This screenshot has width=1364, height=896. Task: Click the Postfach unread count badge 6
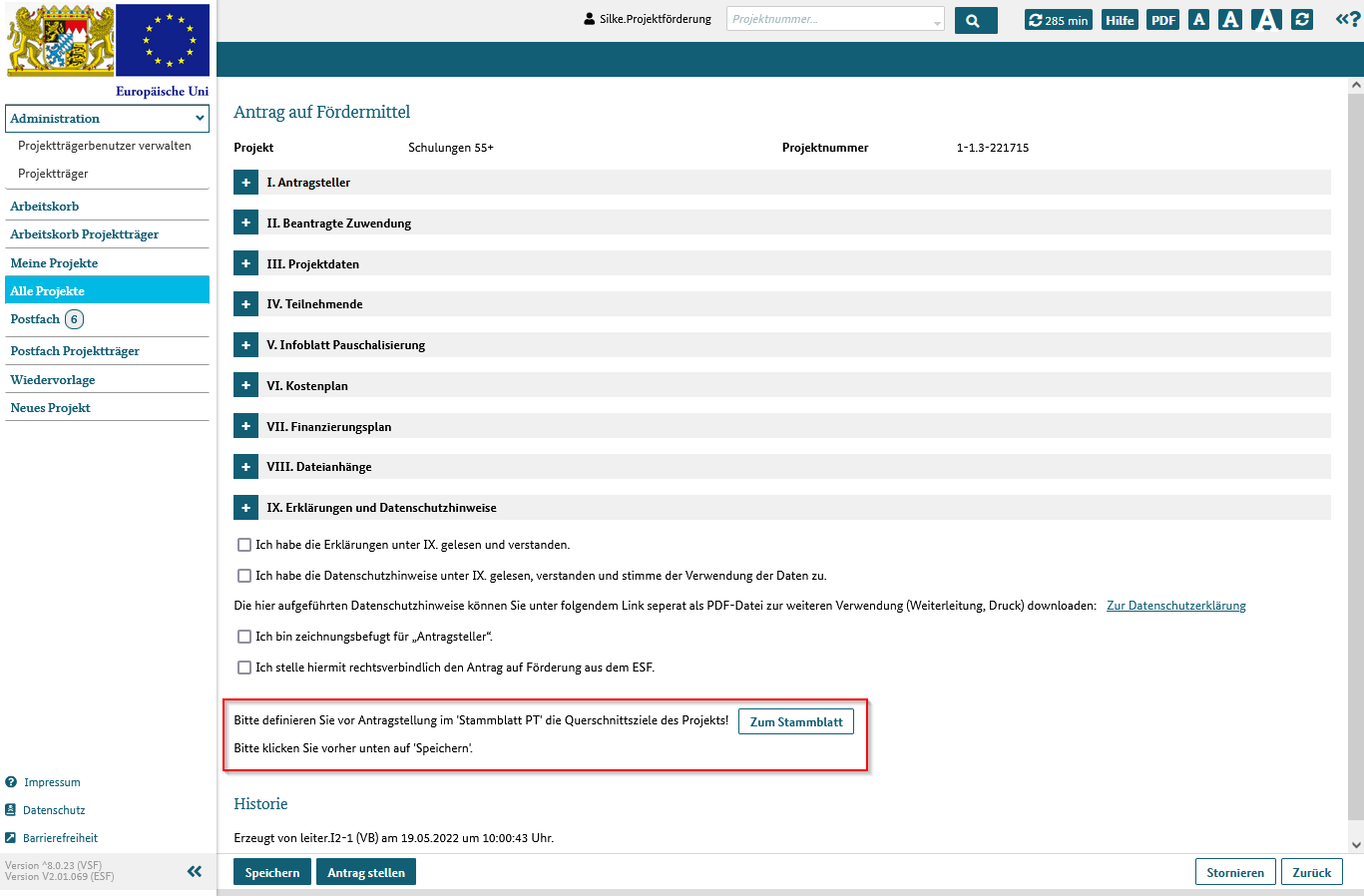[74, 319]
